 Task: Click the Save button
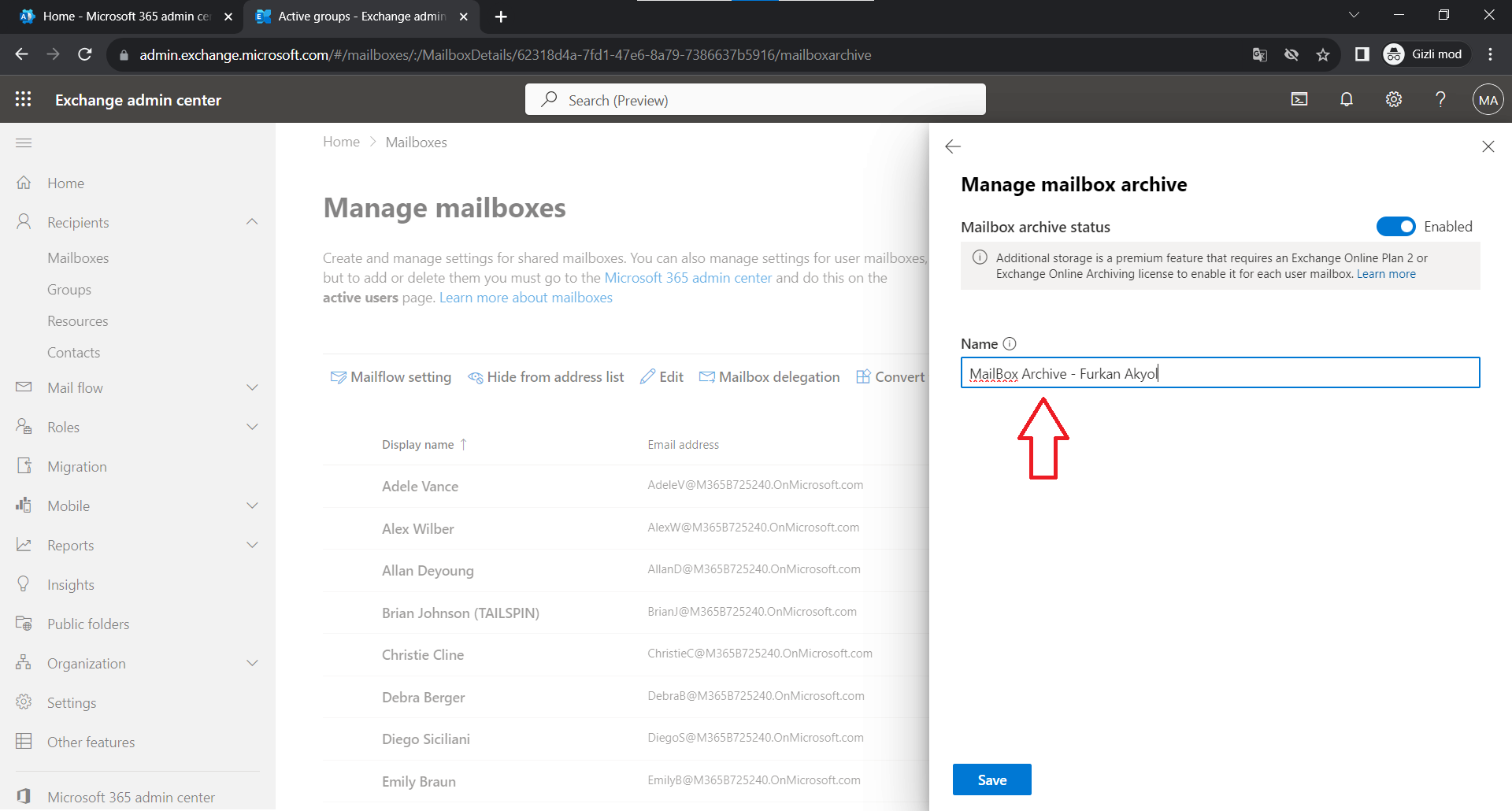pyautogui.click(x=991, y=780)
